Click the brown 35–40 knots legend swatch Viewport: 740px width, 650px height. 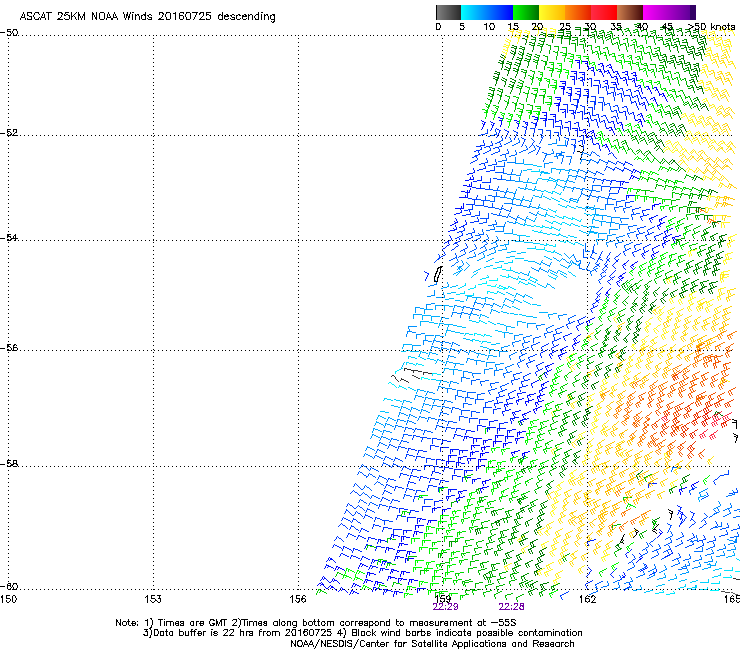click(630, 12)
